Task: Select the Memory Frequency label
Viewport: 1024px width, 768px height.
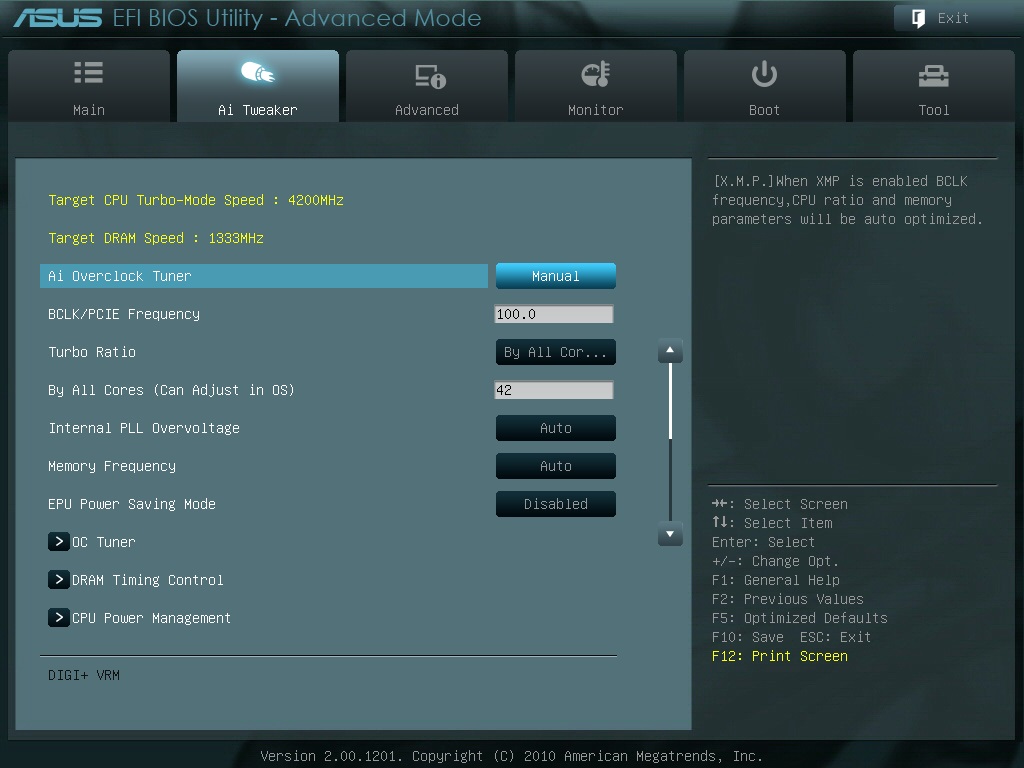Action: [x=112, y=466]
